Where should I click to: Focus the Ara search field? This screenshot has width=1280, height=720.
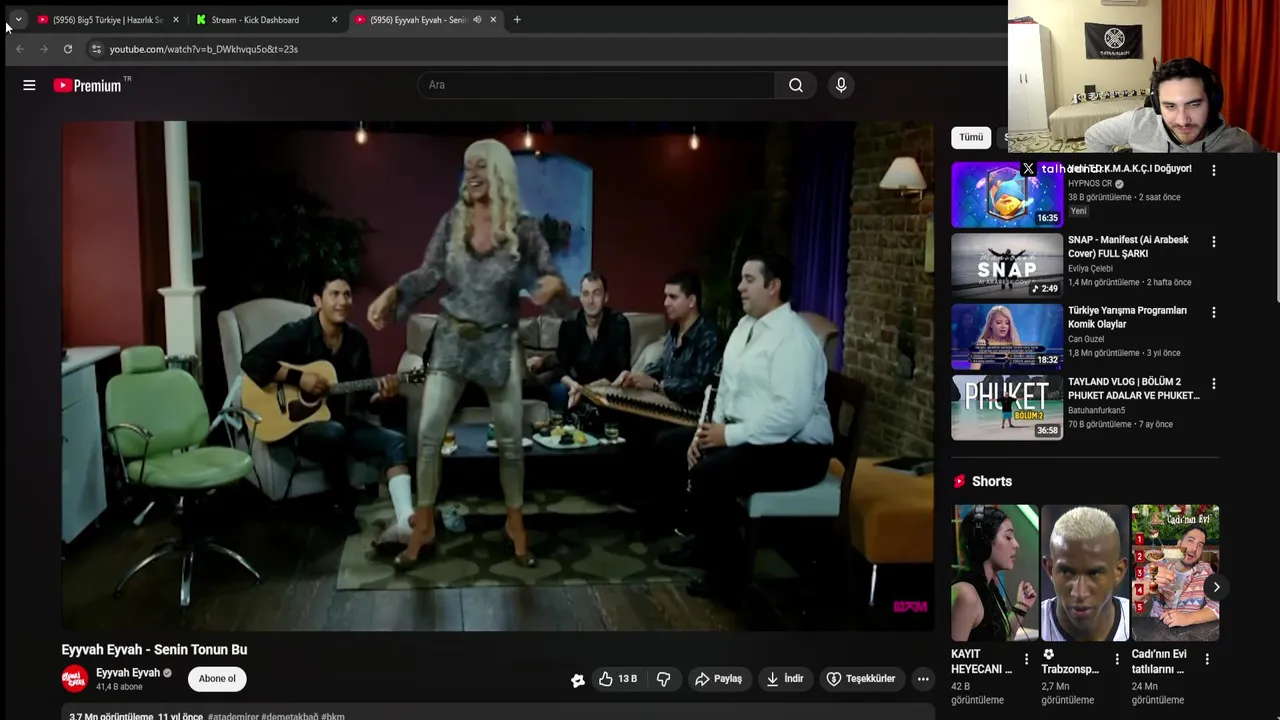click(x=596, y=85)
